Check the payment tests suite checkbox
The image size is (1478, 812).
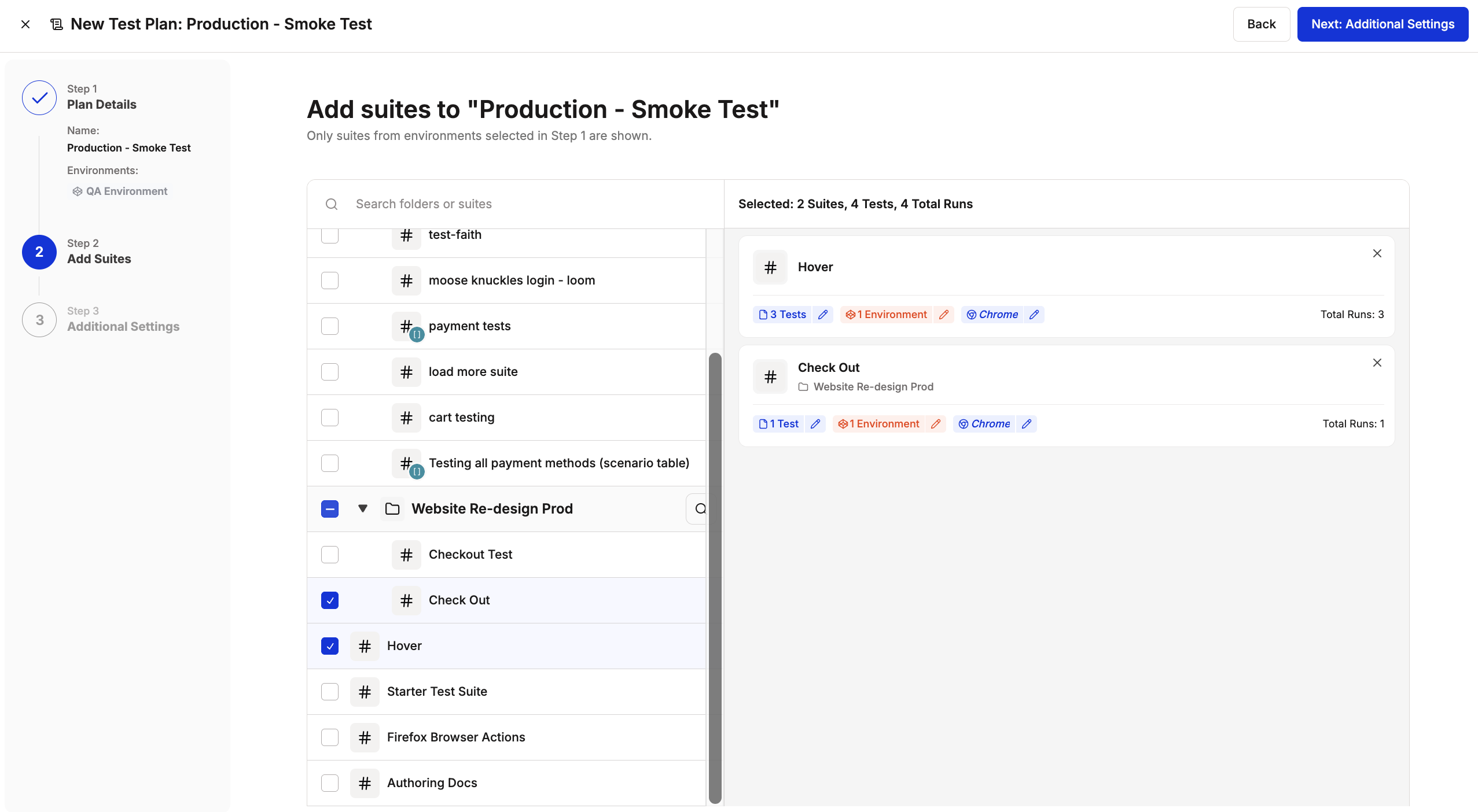tap(330, 326)
